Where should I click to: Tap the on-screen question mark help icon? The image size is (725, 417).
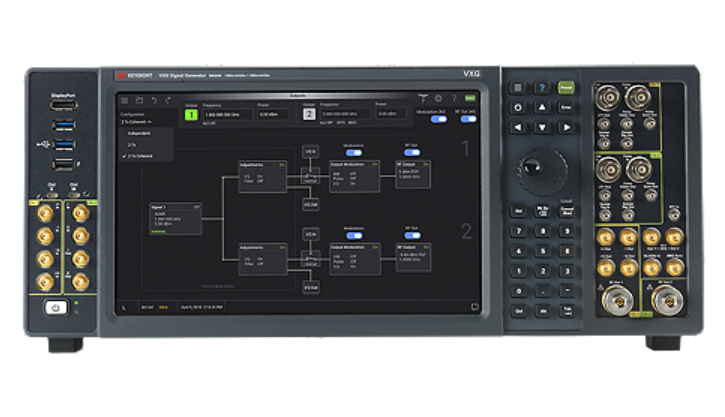click(454, 98)
